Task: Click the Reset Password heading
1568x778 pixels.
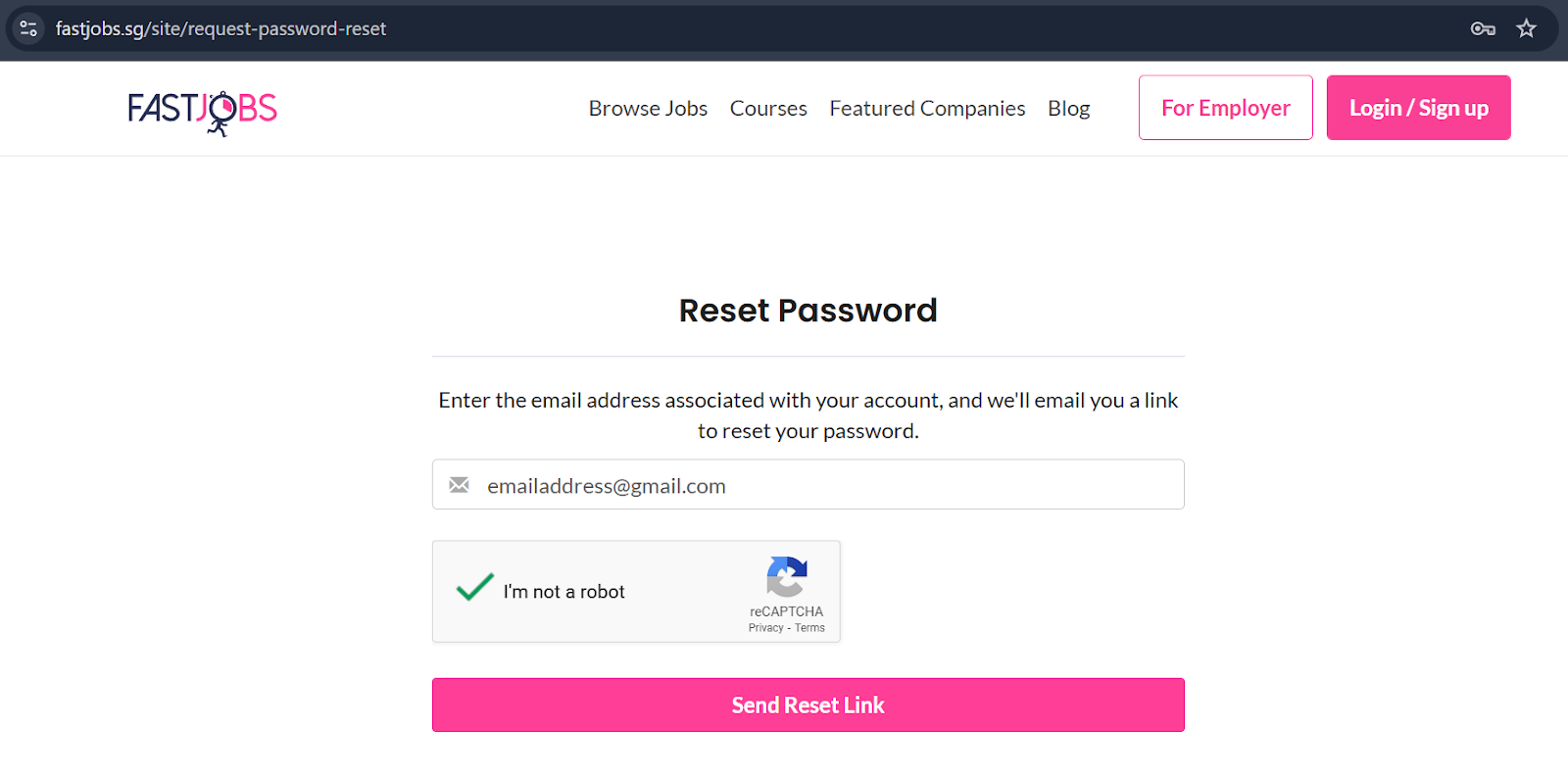Action: pyautogui.click(x=808, y=311)
